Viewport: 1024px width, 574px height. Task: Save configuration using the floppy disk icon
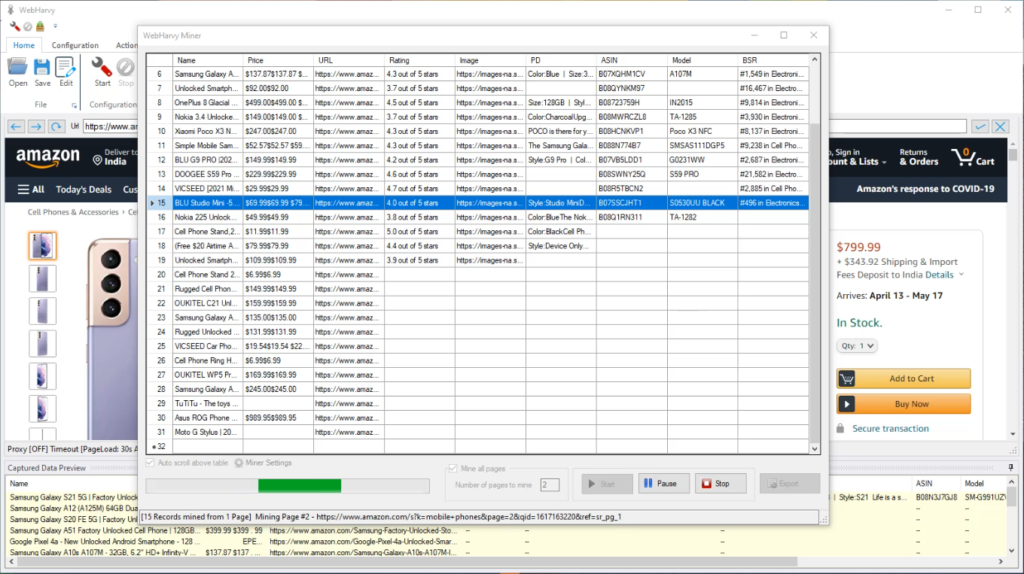coord(42,68)
